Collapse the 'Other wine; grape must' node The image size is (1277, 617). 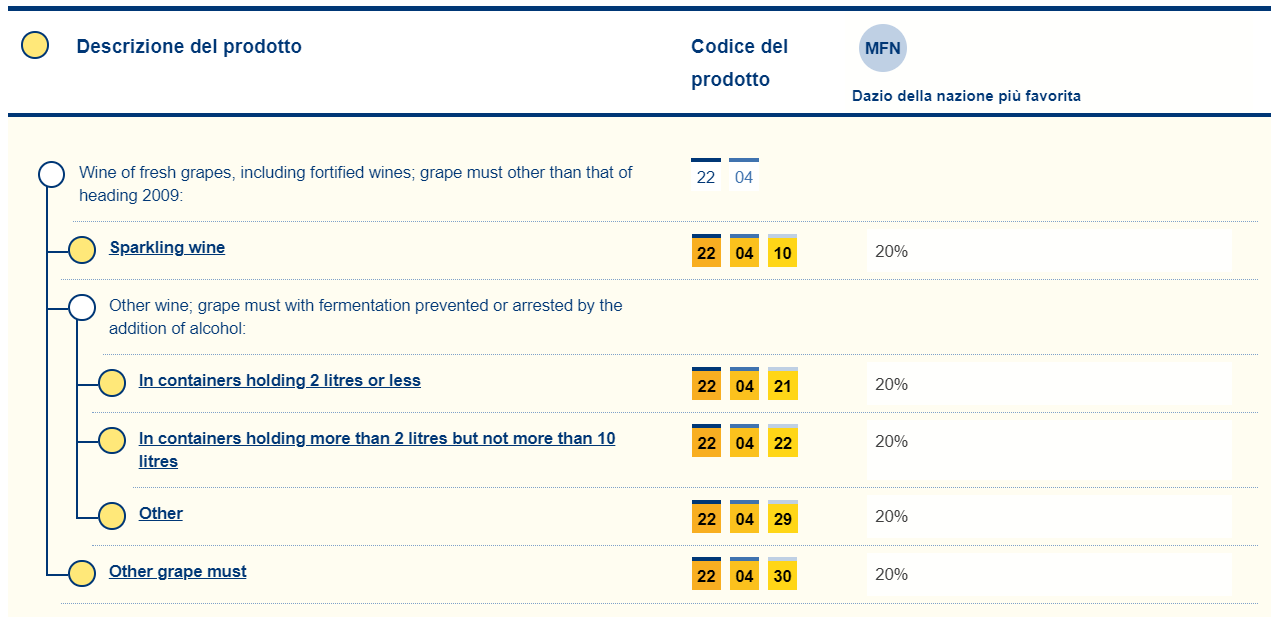click(x=82, y=307)
